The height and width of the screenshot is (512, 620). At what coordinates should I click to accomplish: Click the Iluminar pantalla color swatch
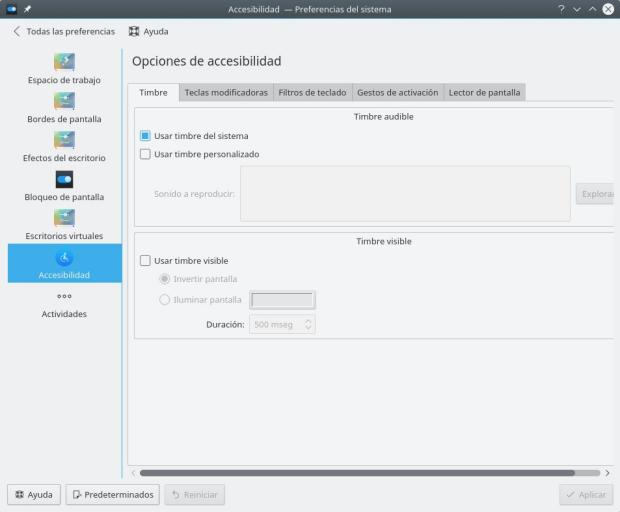tap(282, 300)
